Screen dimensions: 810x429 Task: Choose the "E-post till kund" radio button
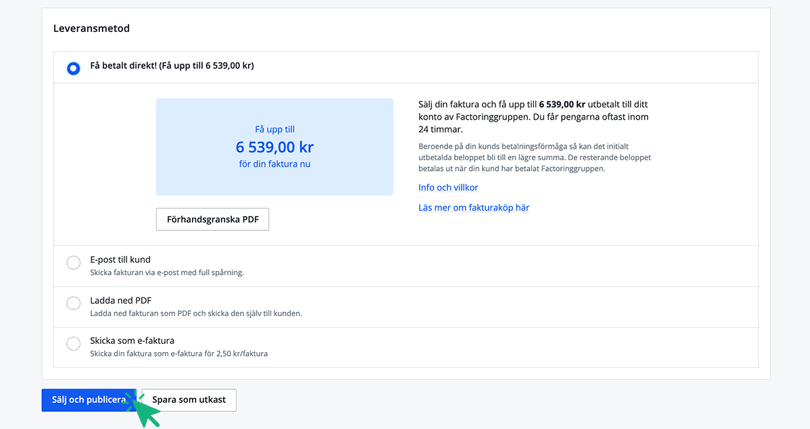click(x=73, y=263)
